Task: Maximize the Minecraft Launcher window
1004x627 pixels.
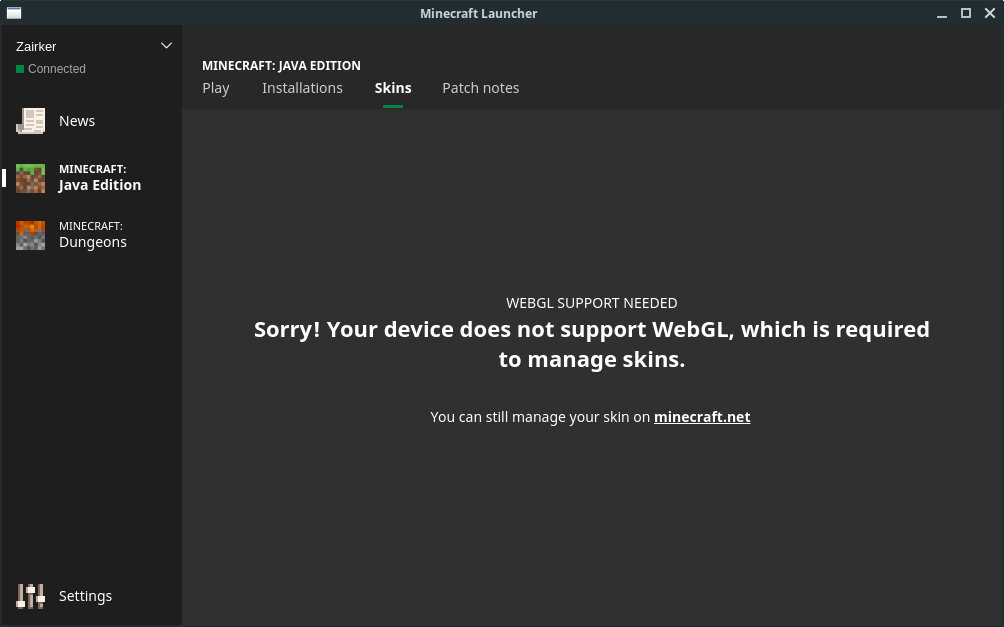Action: (x=966, y=13)
